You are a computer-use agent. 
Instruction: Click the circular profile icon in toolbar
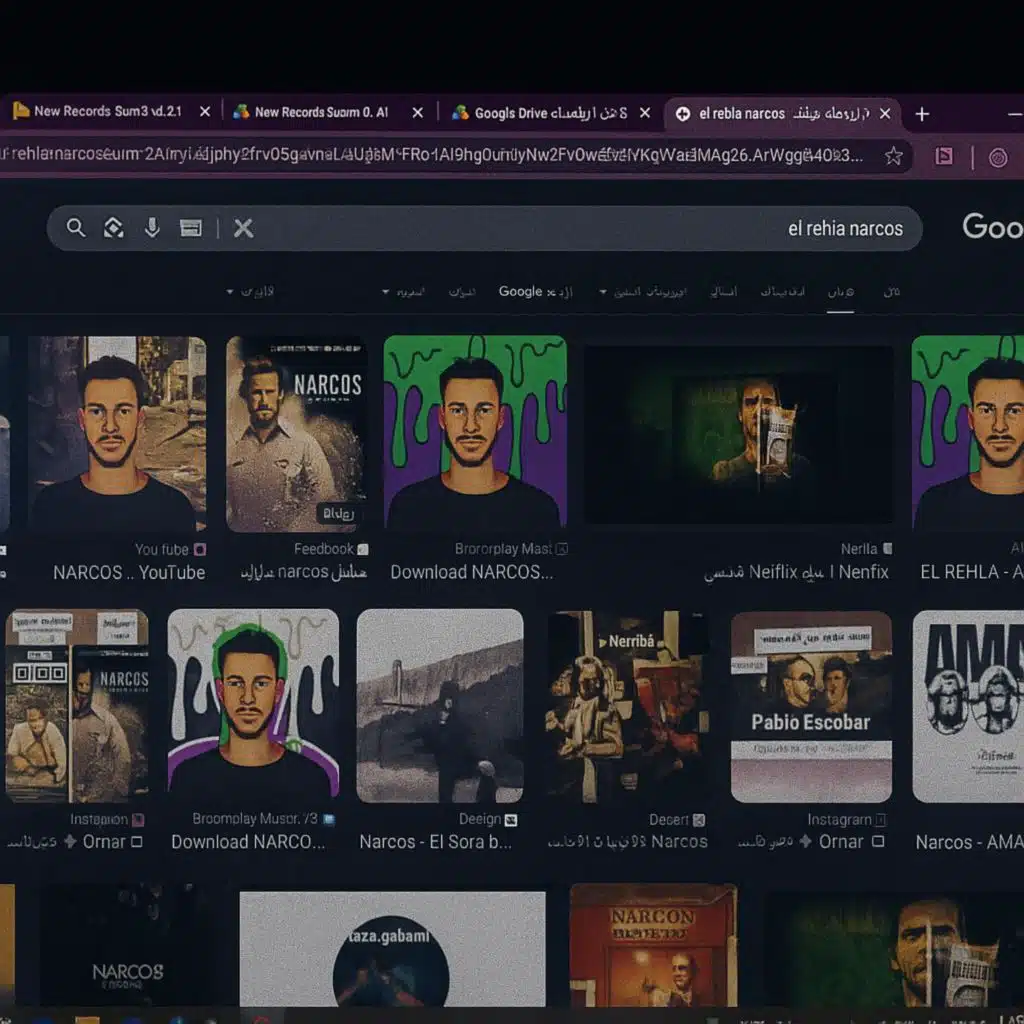point(997,157)
